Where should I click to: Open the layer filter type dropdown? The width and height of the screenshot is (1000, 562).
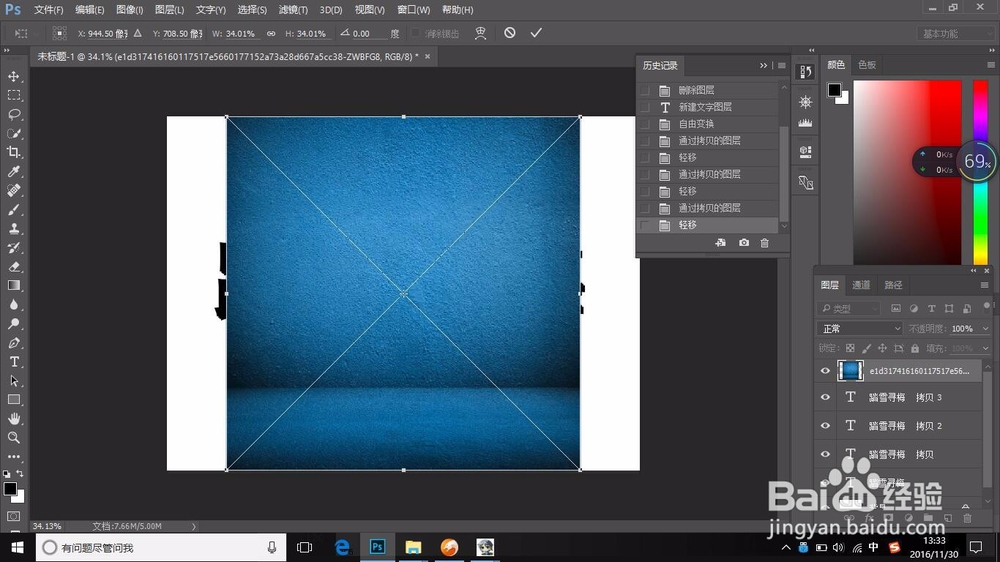[x=849, y=309]
